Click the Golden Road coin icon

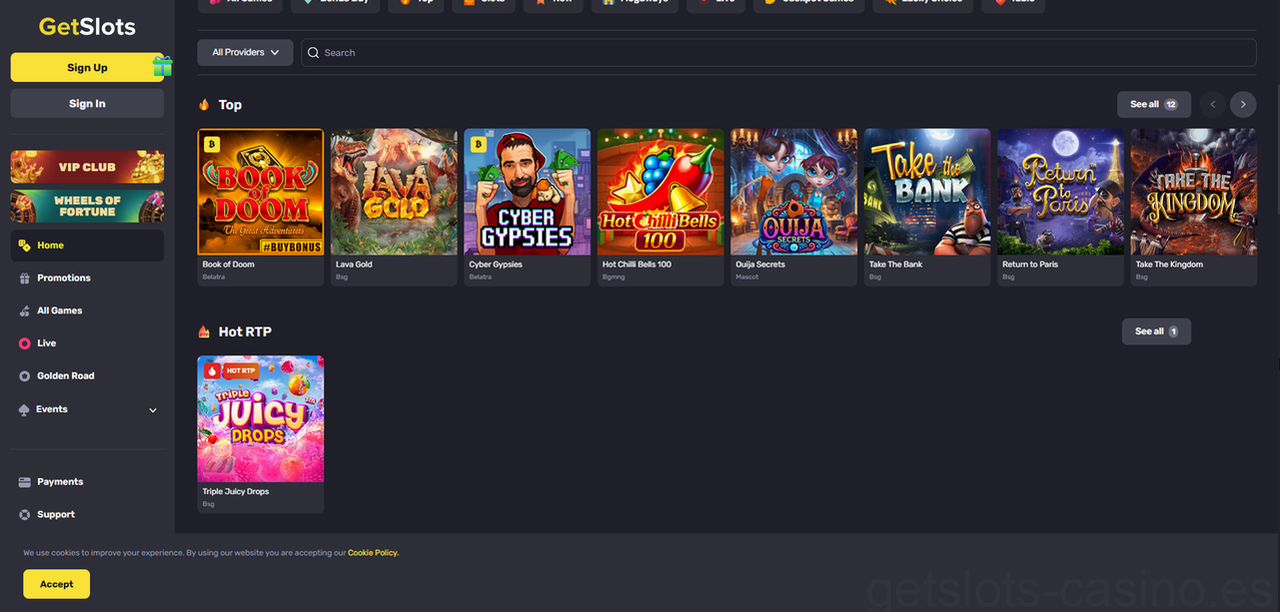tap(25, 376)
